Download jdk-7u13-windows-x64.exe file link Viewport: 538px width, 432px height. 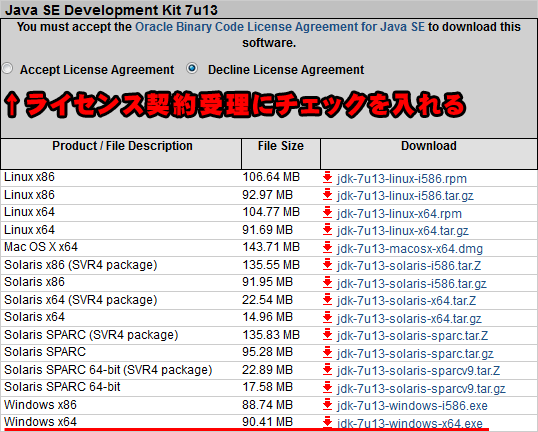[x=410, y=423]
